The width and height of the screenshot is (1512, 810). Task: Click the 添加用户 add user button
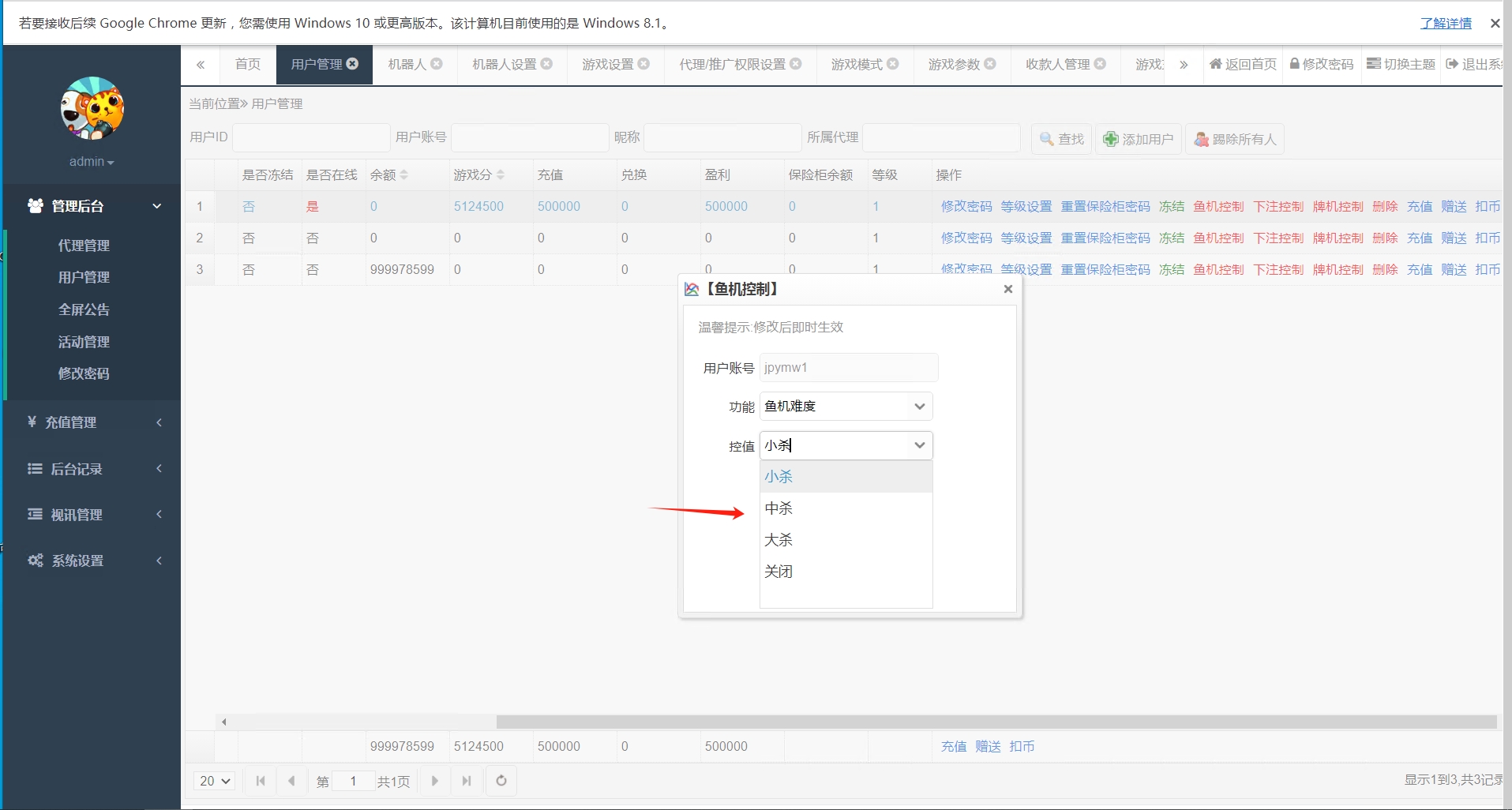(x=1138, y=139)
